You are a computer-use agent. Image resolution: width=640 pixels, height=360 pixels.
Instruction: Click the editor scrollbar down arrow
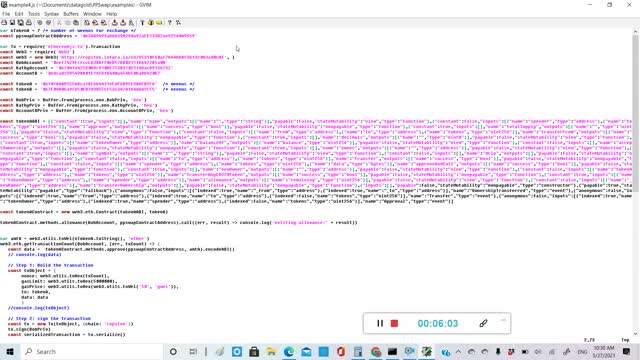(635, 333)
